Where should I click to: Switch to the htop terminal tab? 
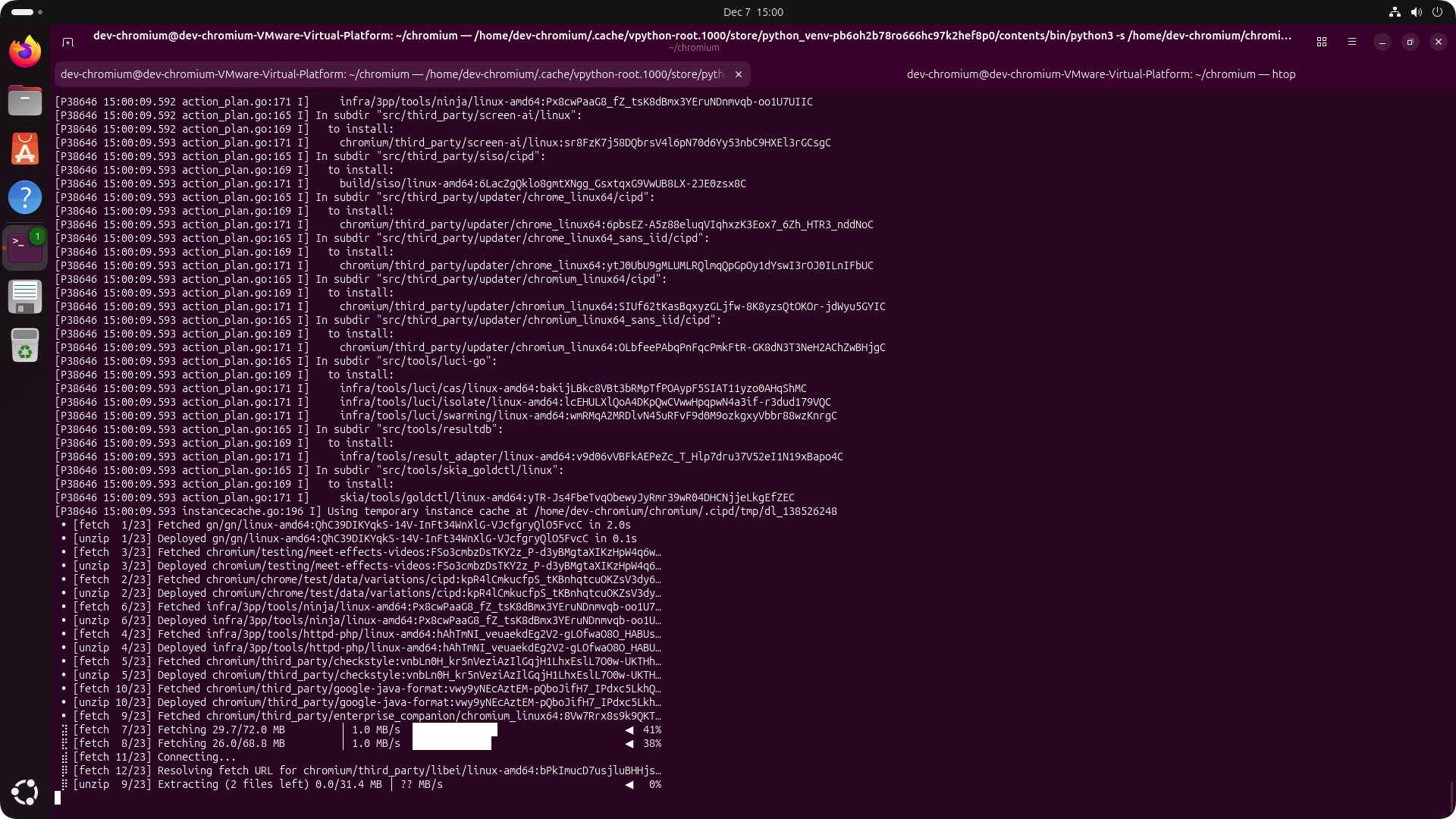tap(1100, 74)
